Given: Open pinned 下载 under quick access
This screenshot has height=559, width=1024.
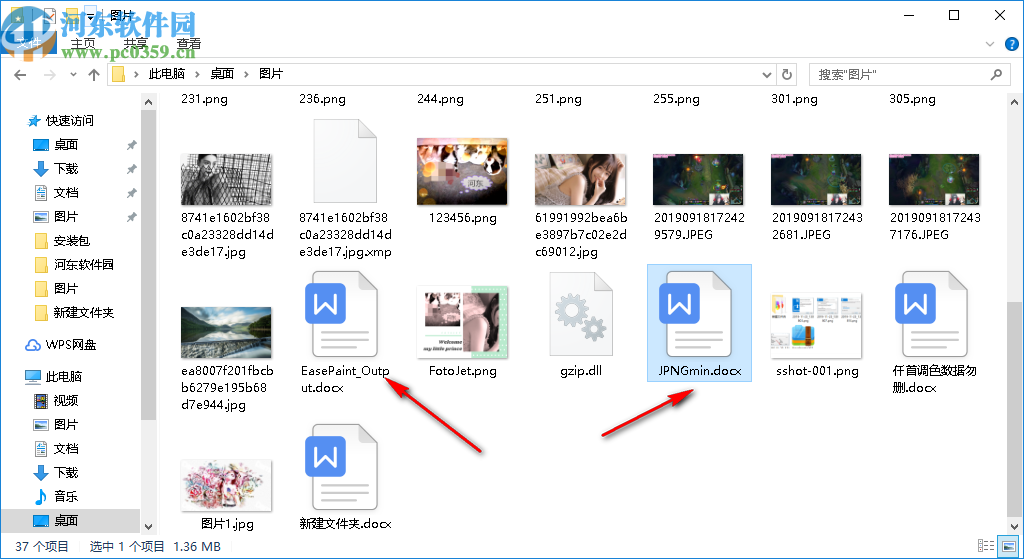Looking at the screenshot, I should coord(66,168).
